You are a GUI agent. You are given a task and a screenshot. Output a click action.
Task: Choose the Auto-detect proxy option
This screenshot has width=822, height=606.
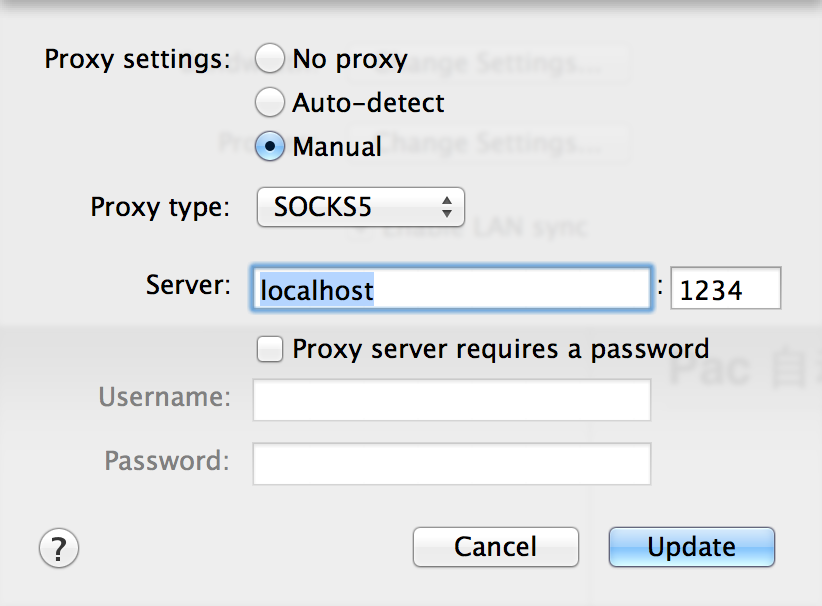click(270, 102)
